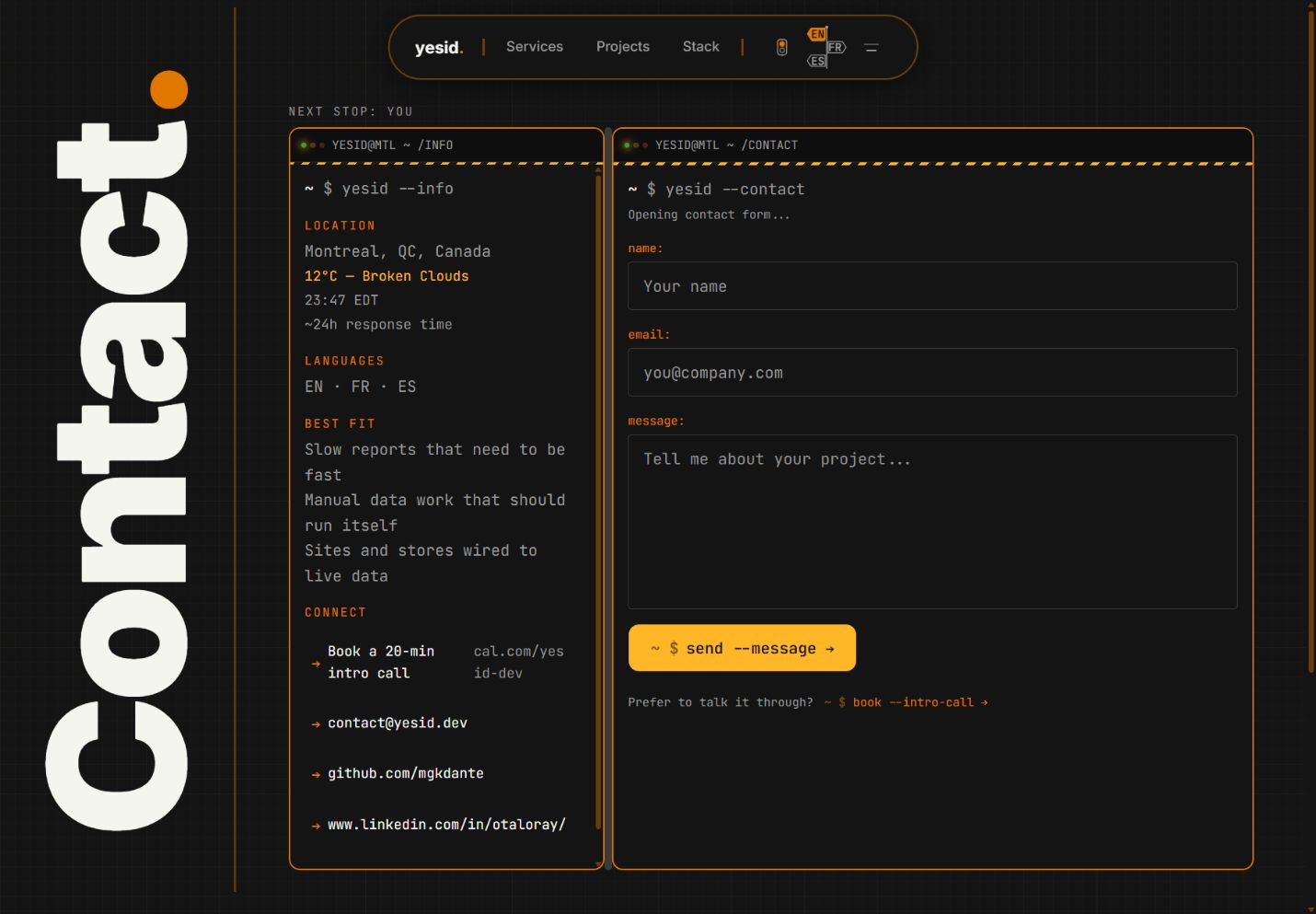Open the hamburger menu icon
1316x914 pixels.
coord(872,48)
